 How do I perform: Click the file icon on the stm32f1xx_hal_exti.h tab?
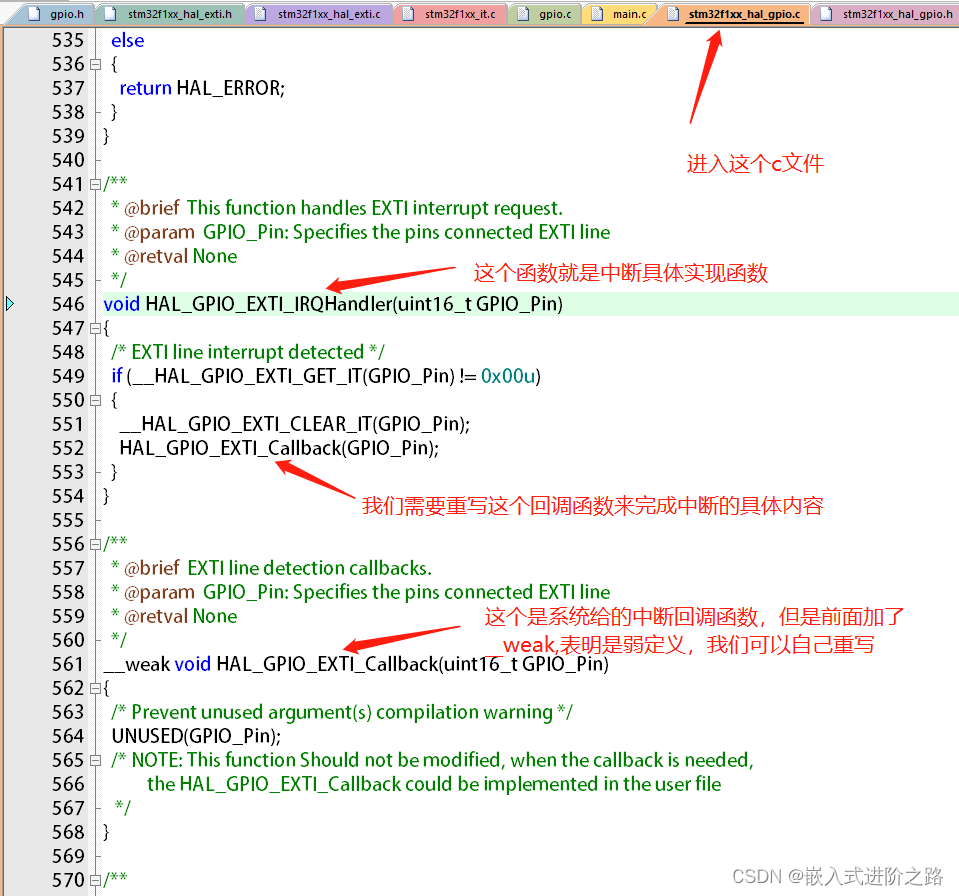(x=112, y=14)
